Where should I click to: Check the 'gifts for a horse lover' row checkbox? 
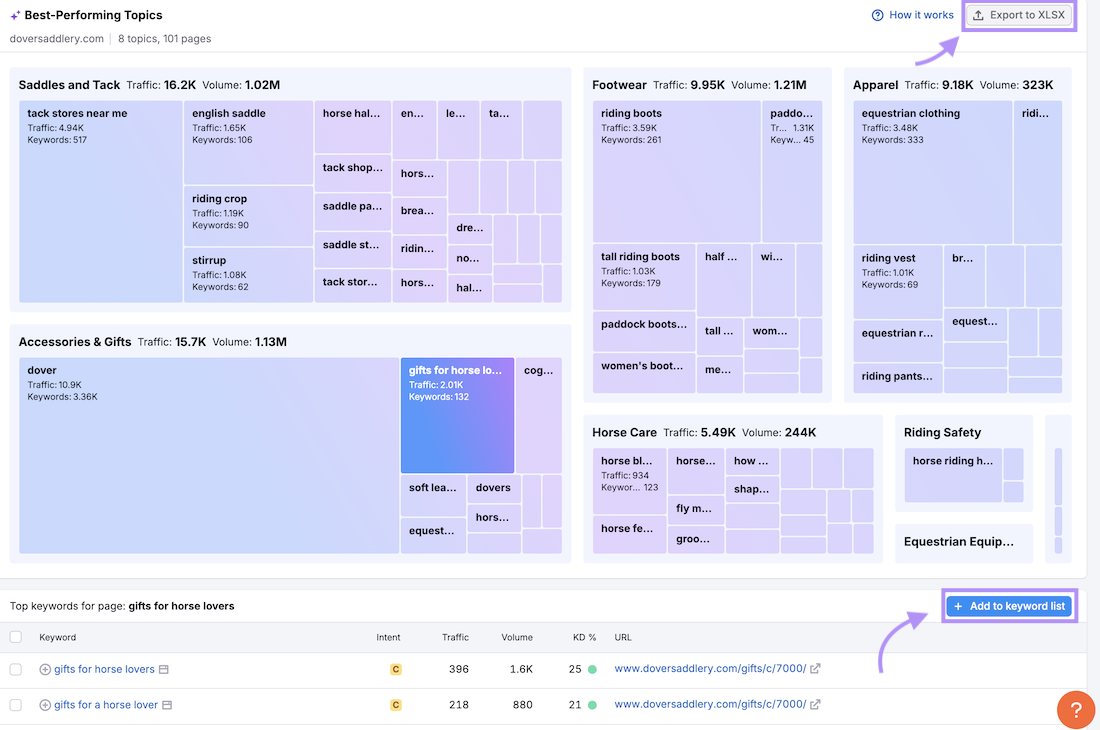tap(15, 705)
